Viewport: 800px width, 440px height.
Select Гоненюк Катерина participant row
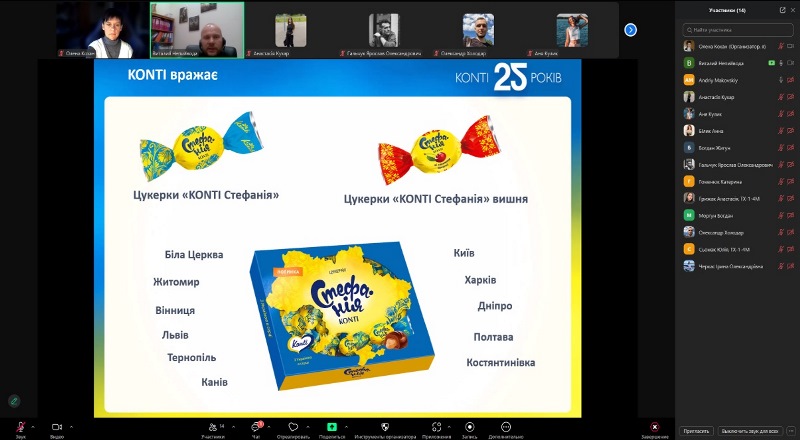738,181
